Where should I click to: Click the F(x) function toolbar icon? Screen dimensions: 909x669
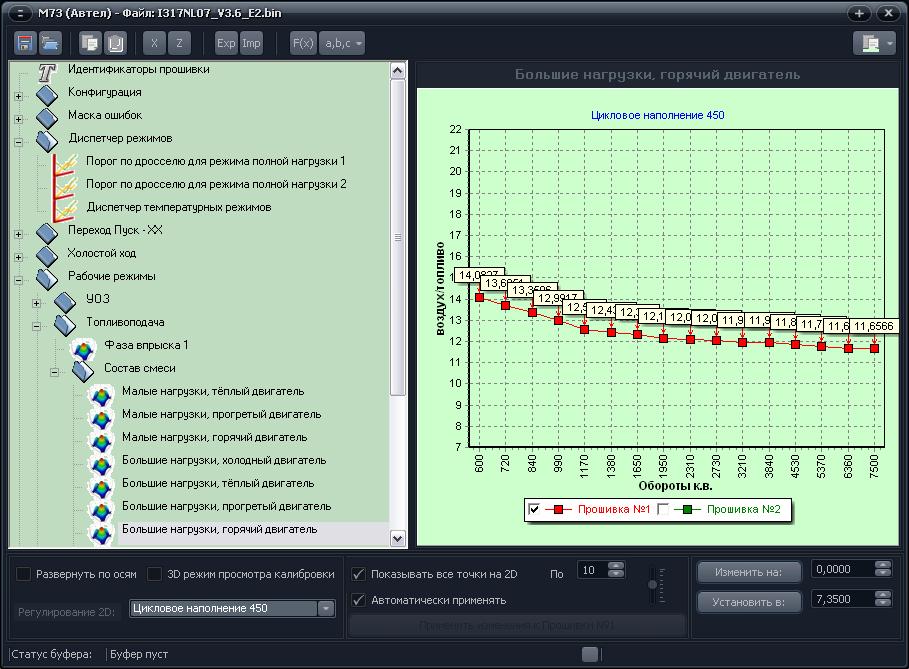[302, 43]
